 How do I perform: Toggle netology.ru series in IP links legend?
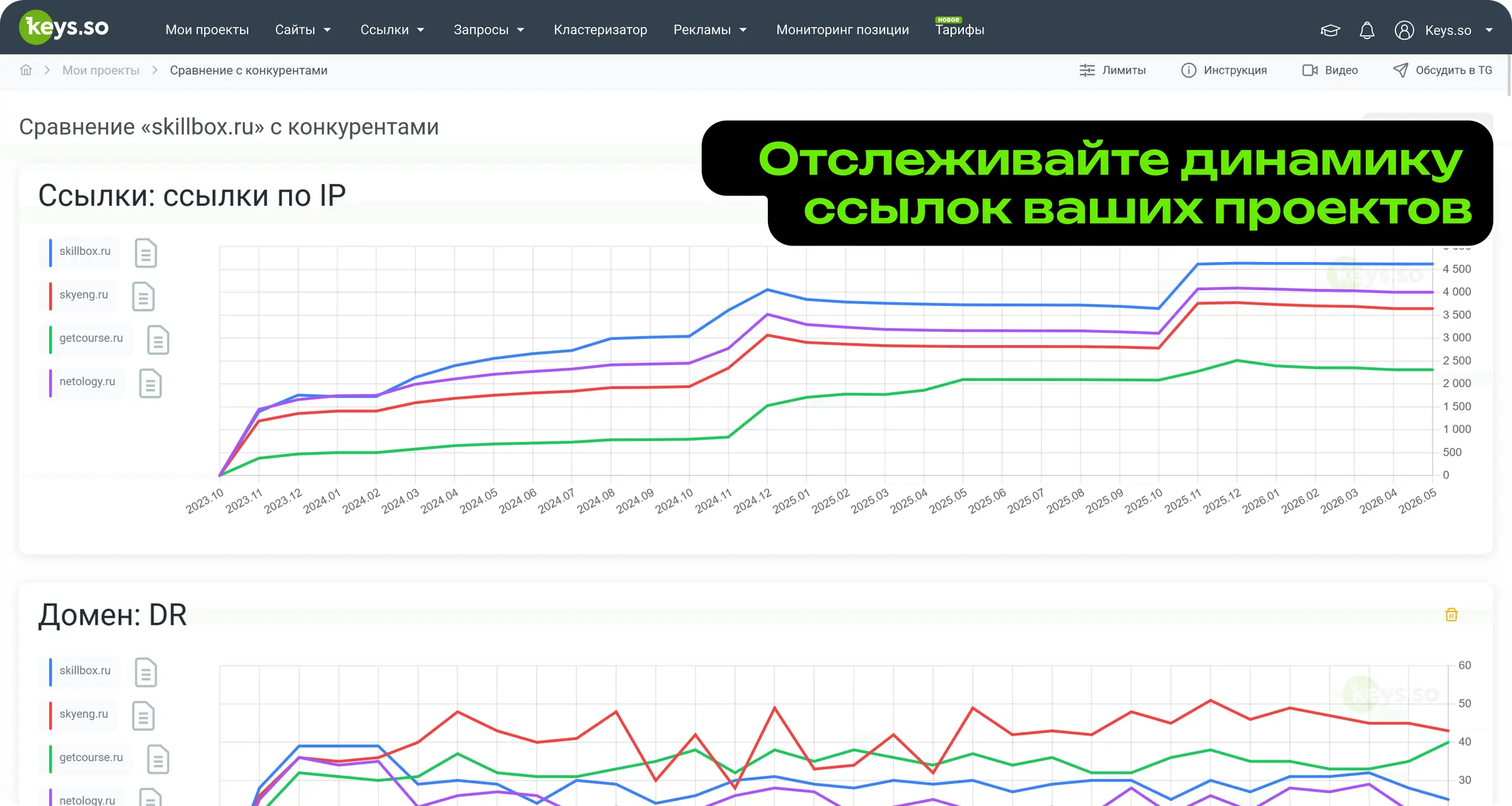click(x=83, y=382)
